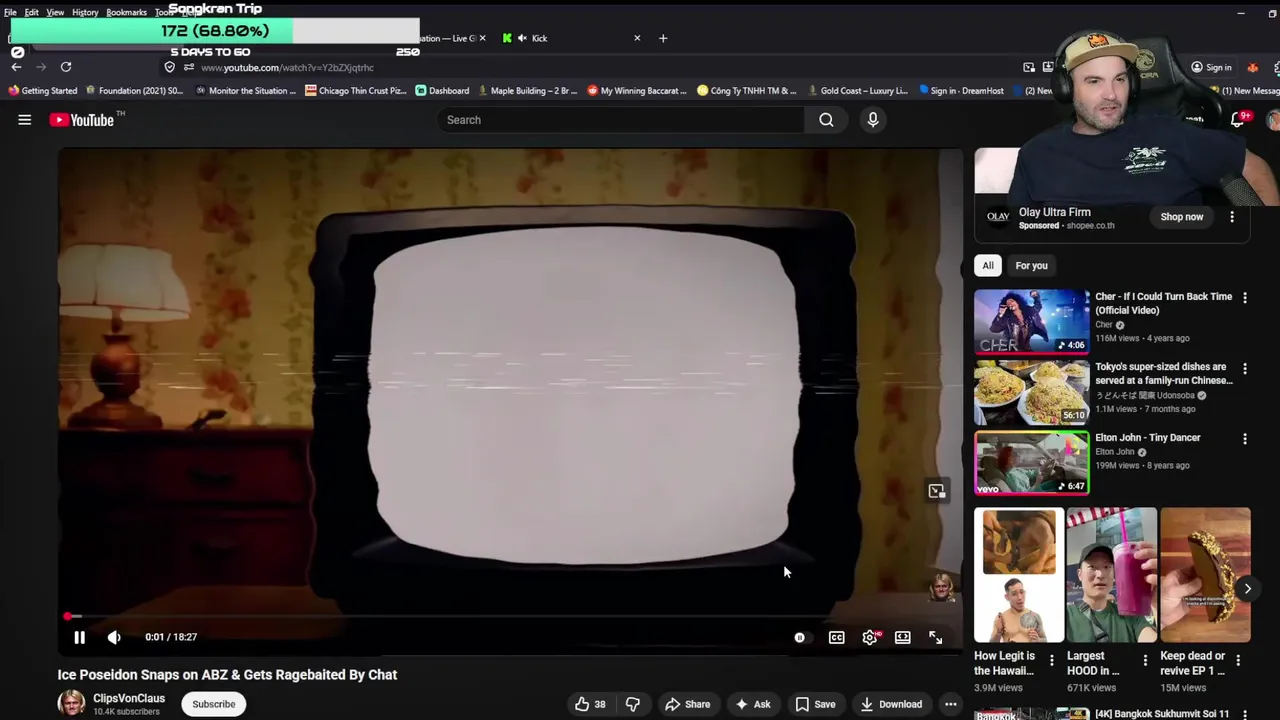The image size is (1280, 720).
Task: Open more actions ellipsis below video
Action: click(x=951, y=704)
